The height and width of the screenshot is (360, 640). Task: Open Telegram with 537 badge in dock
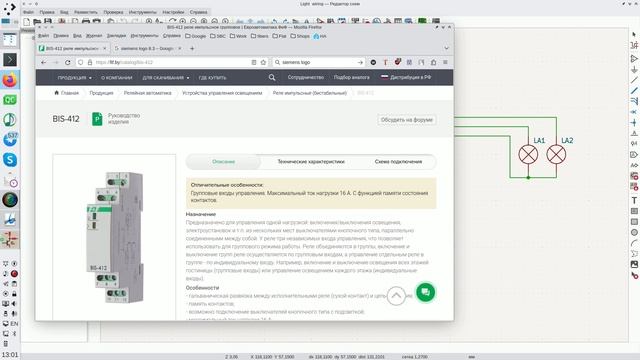pos(10,139)
